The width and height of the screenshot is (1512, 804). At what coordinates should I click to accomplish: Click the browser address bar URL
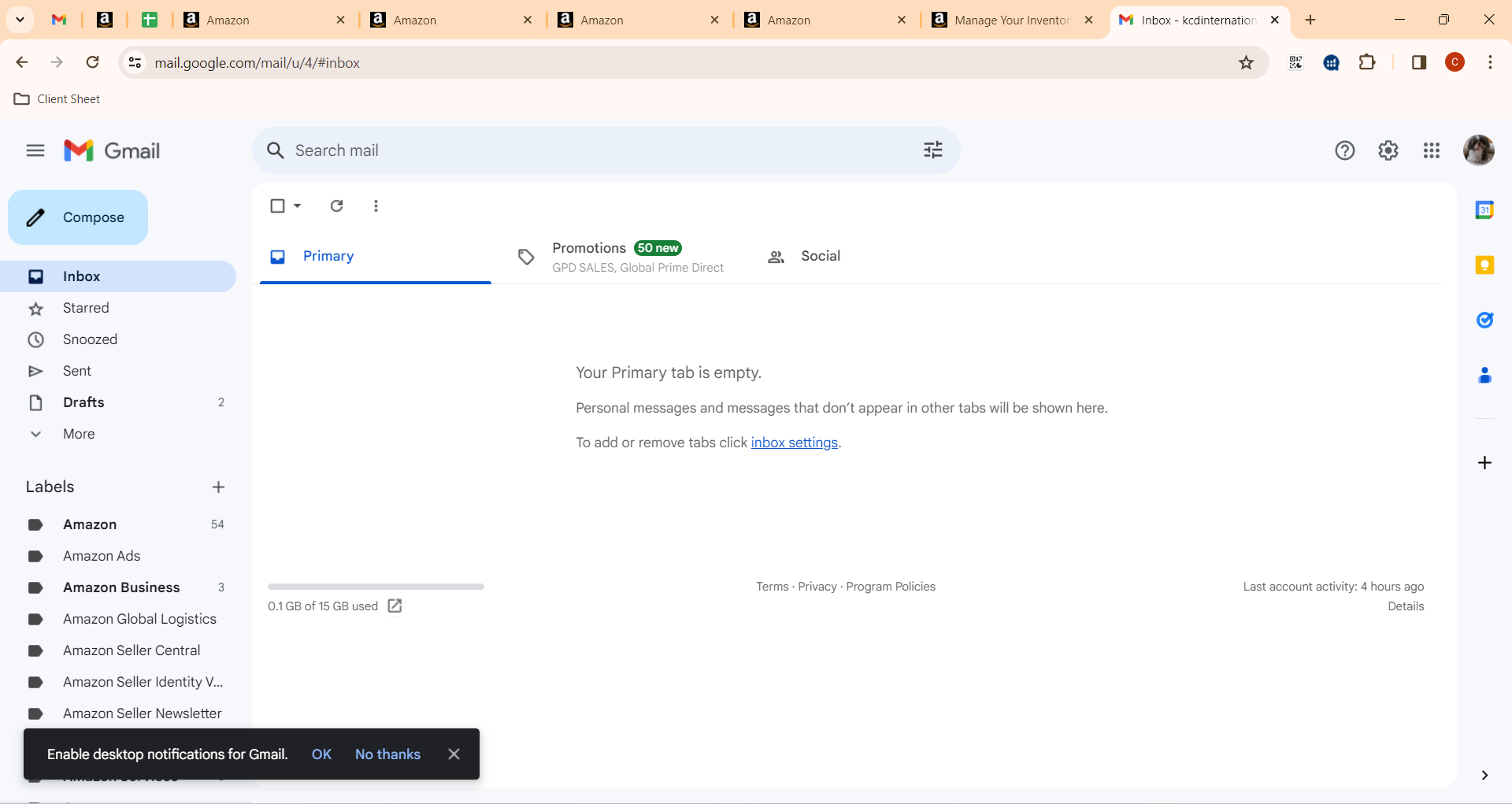coord(257,62)
